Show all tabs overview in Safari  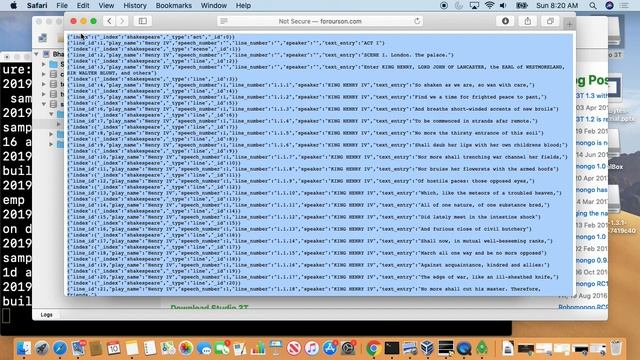tap(550, 21)
